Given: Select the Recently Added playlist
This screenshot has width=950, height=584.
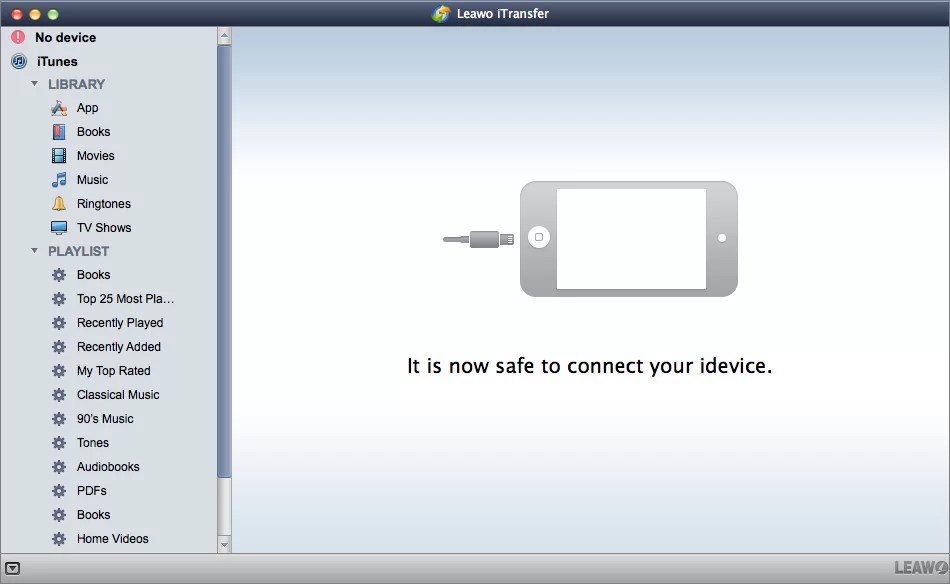Looking at the screenshot, I should [x=119, y=346].
